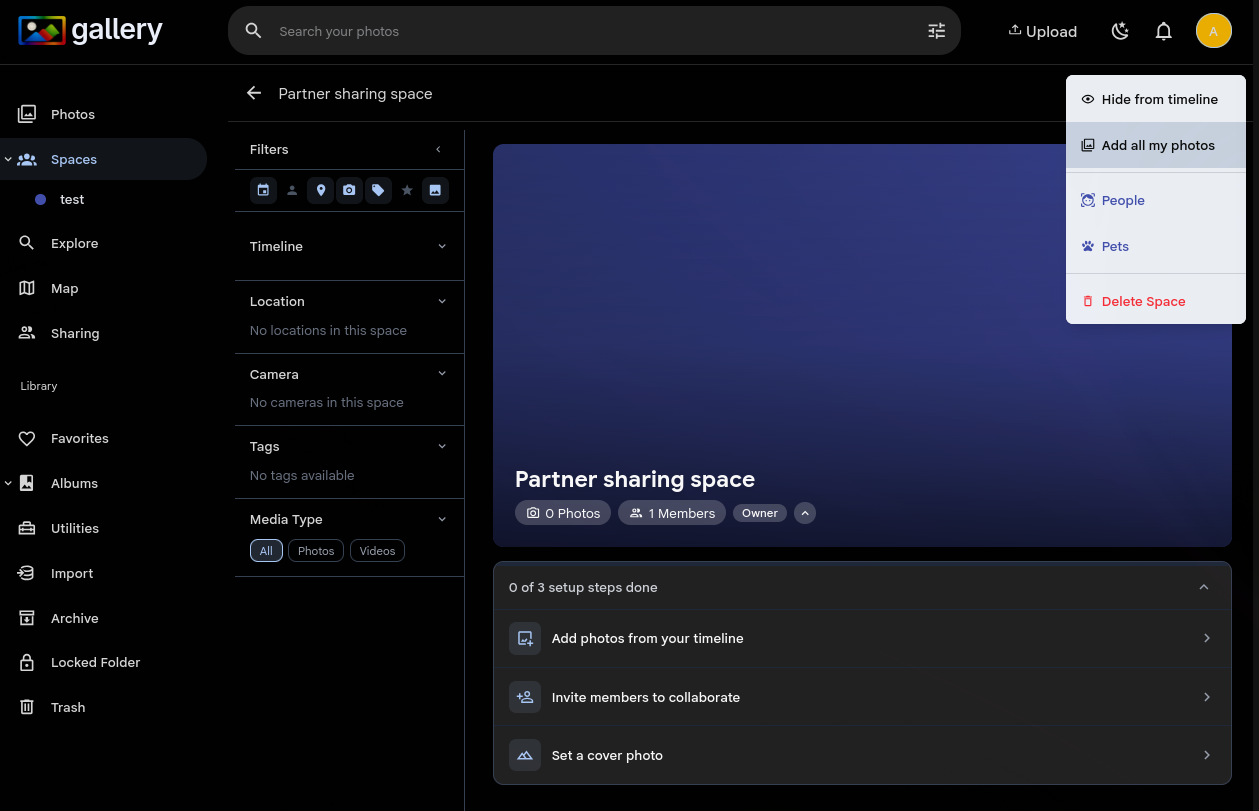
Task: Open notifications with the bell icon
Action: [x=1163, y=31]
